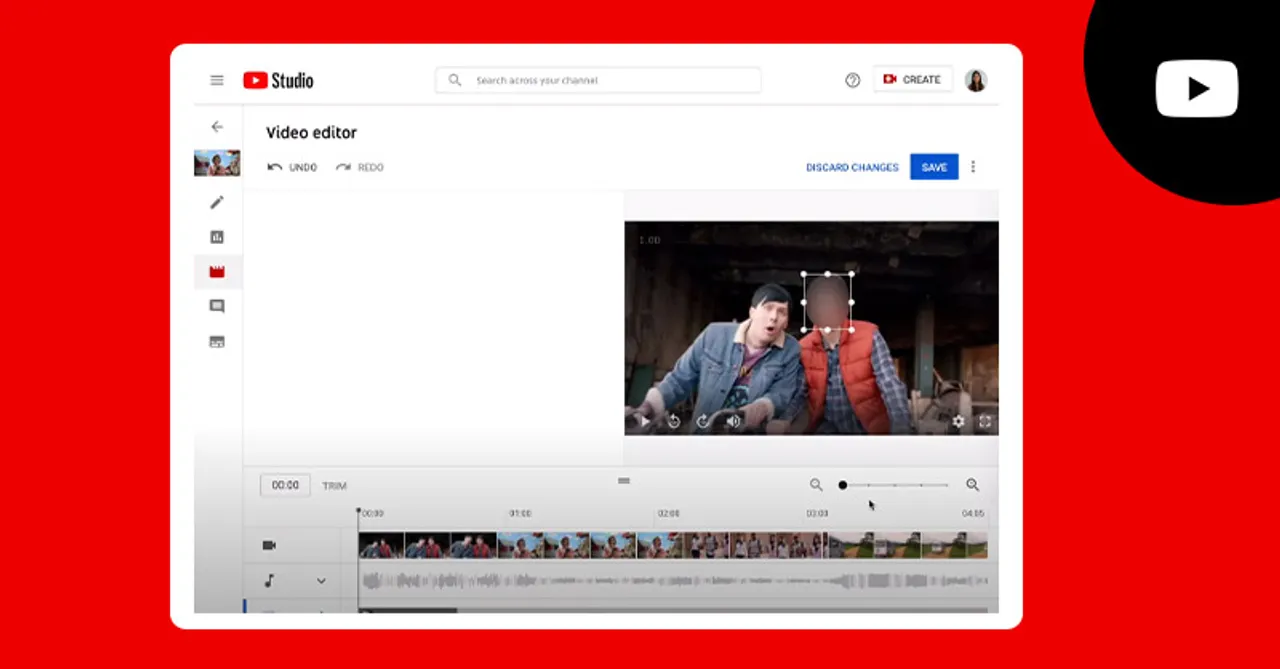
Task: Click the timeline panel drag handle
Action: (624, 481)
